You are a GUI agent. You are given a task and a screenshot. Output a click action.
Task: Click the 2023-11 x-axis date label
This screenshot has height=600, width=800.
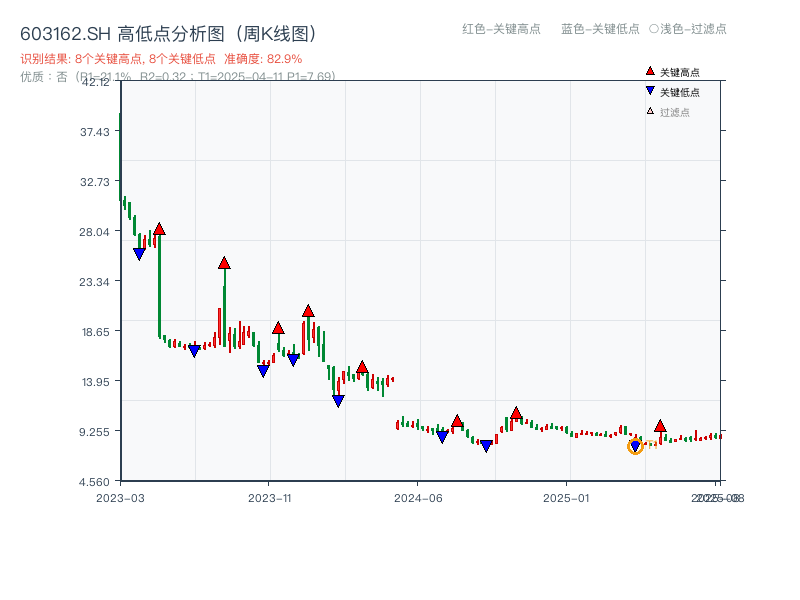268,496
